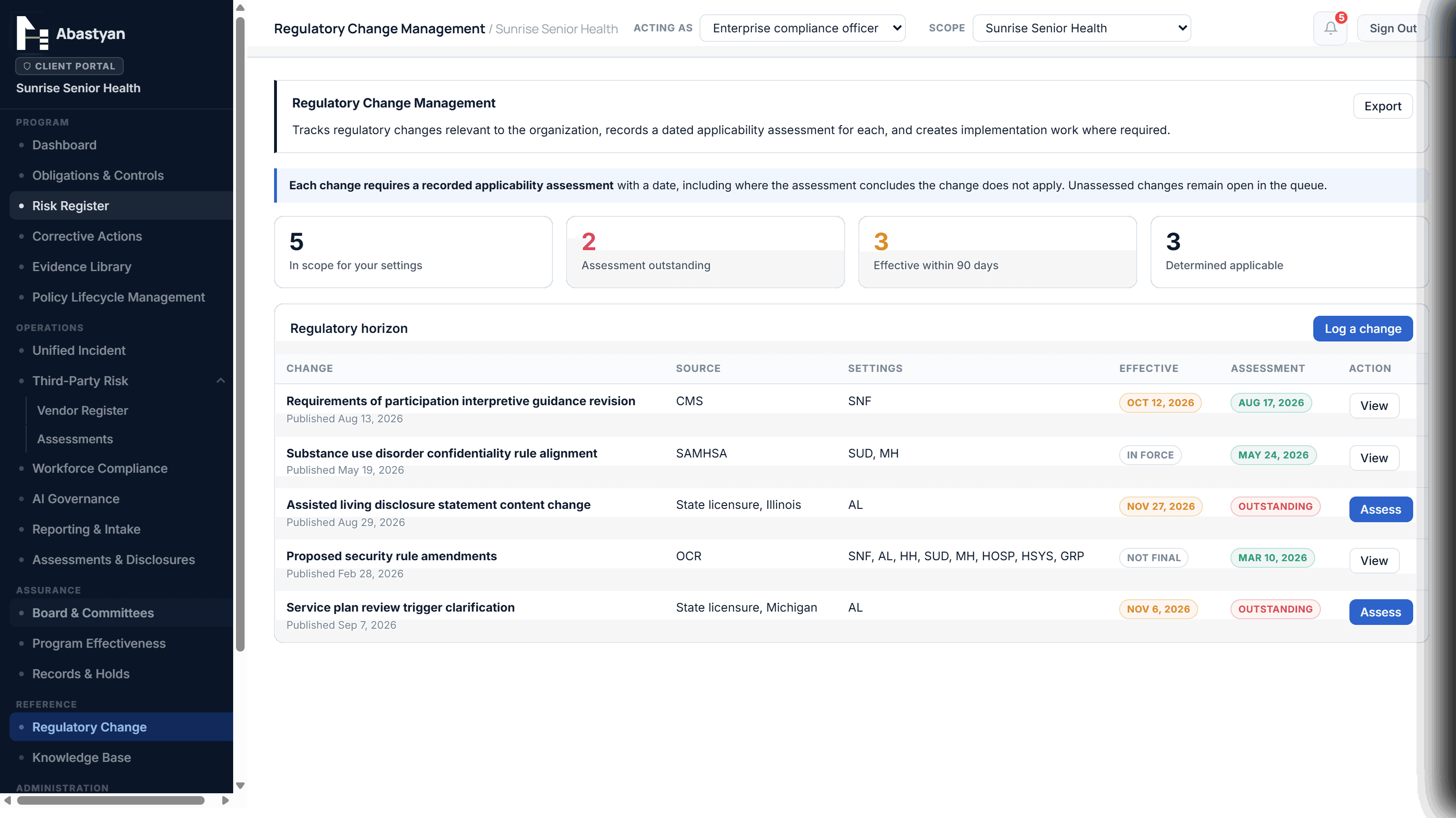Assess the Service plan review trigger change

coord(1380,613)
